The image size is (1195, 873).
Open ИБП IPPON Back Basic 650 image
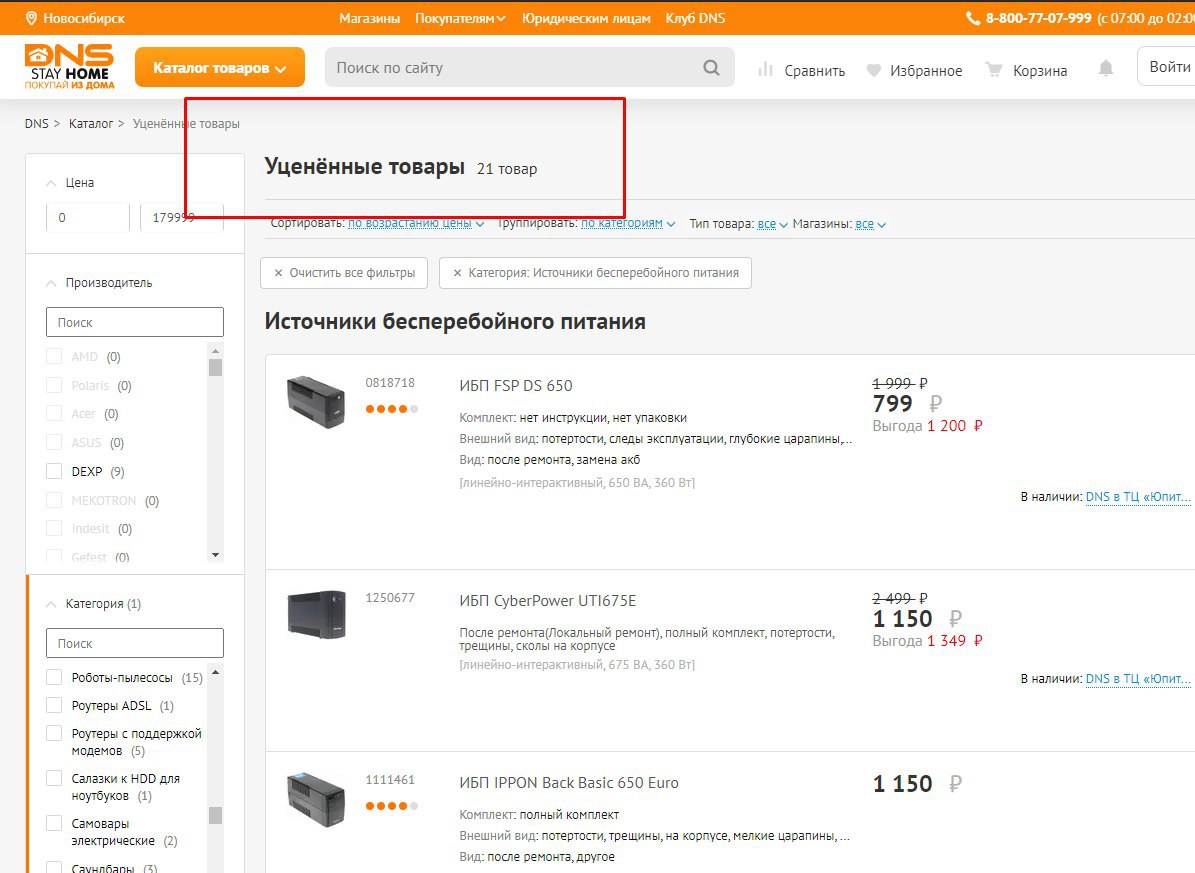tap(316, 800)
